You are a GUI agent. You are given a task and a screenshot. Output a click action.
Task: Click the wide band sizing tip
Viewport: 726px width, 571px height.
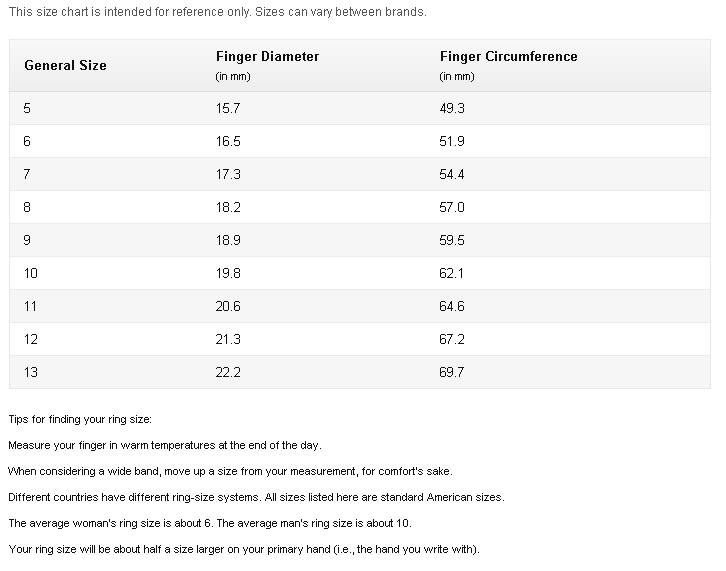(x=230, y=471)
